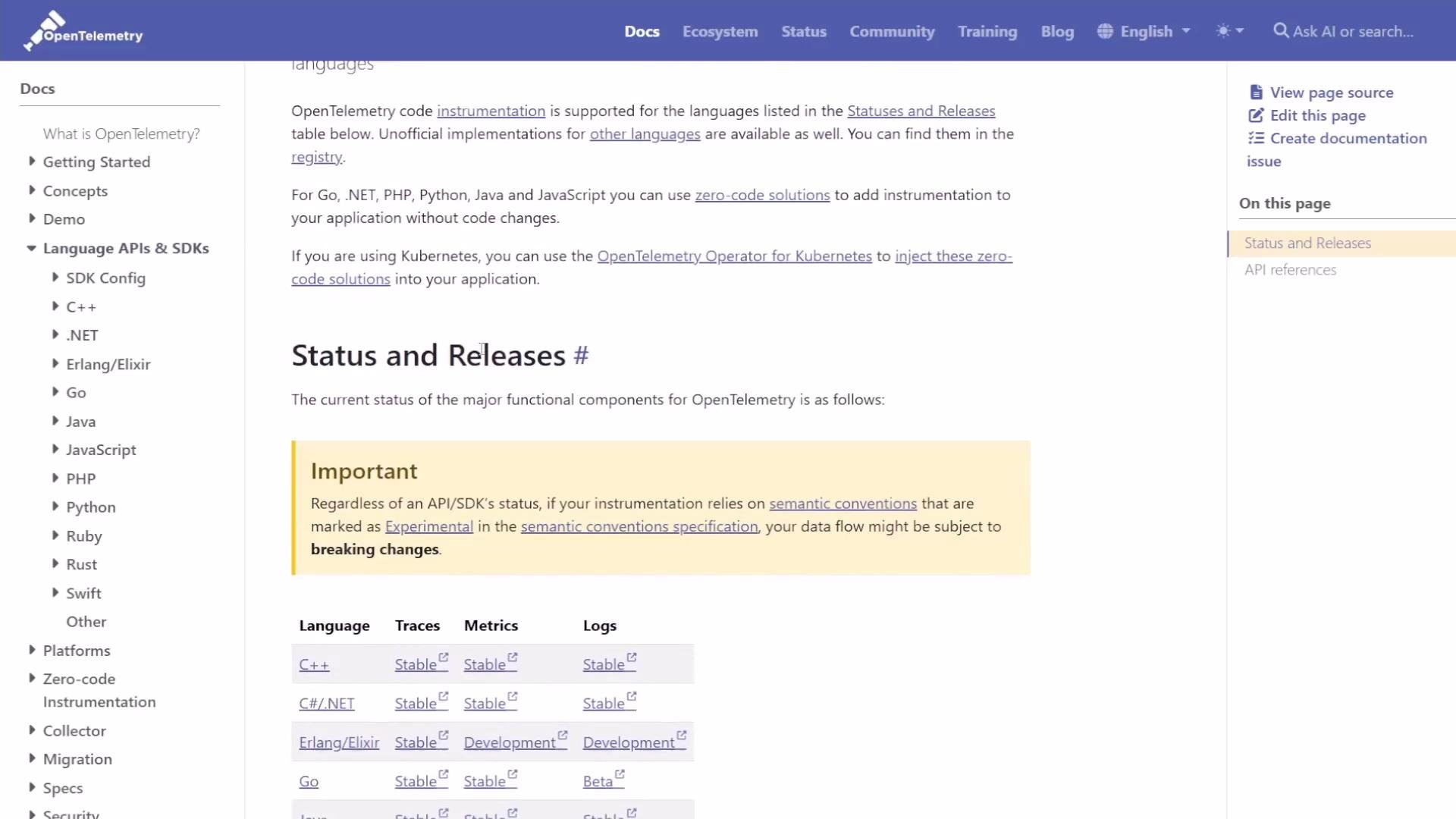Open the Training nav item
Image resolution: width=1456 pixels, height=819 pixels.
click(x=987, y=31)
